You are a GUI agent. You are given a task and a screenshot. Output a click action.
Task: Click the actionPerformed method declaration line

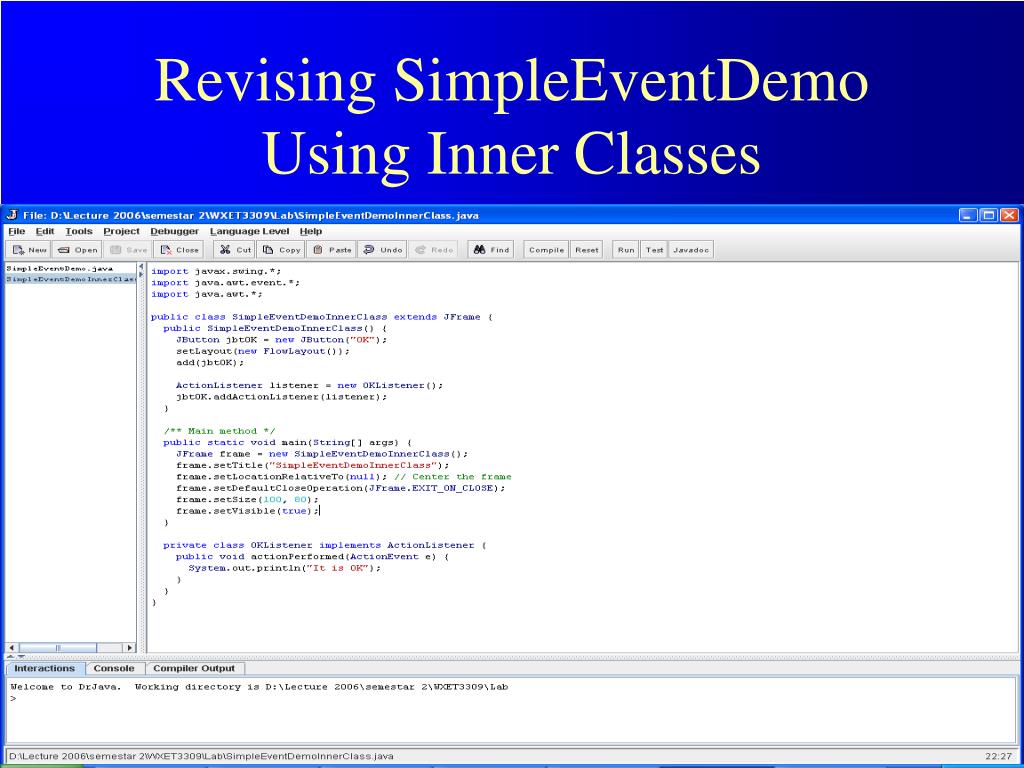tap(312, 556)
